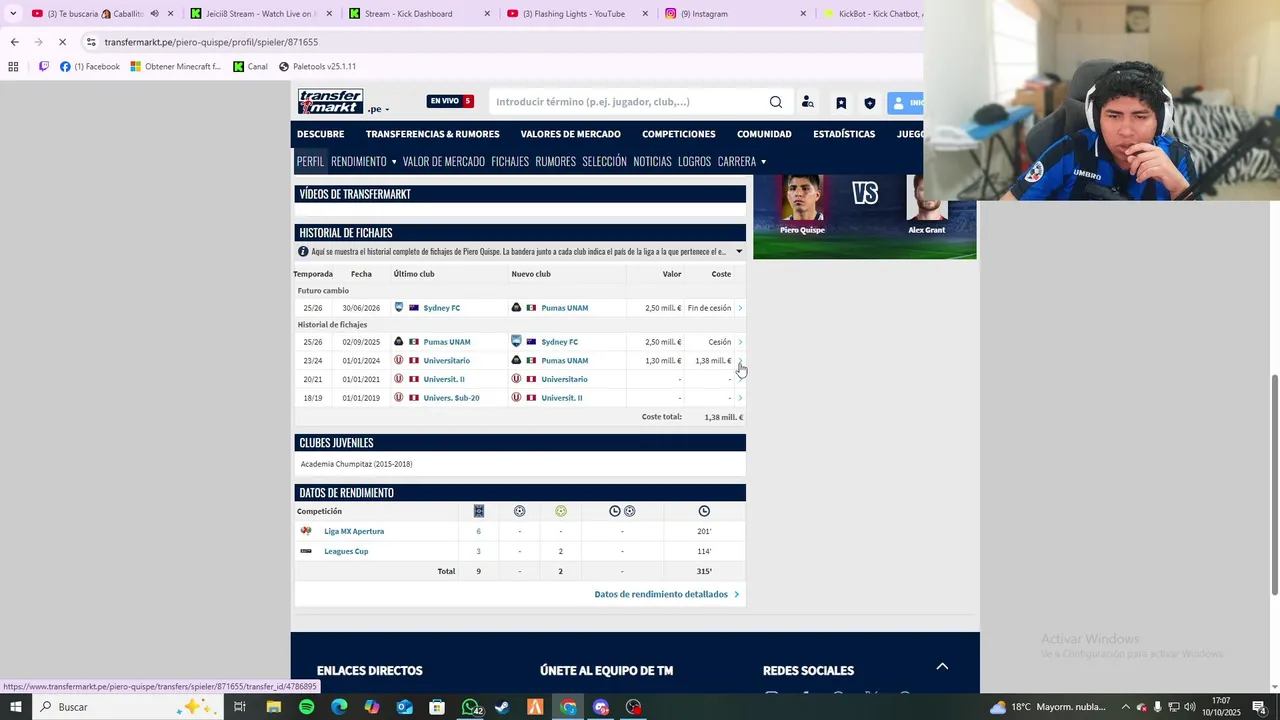Click the EN VIVO live badge

(x=450, y=101)
